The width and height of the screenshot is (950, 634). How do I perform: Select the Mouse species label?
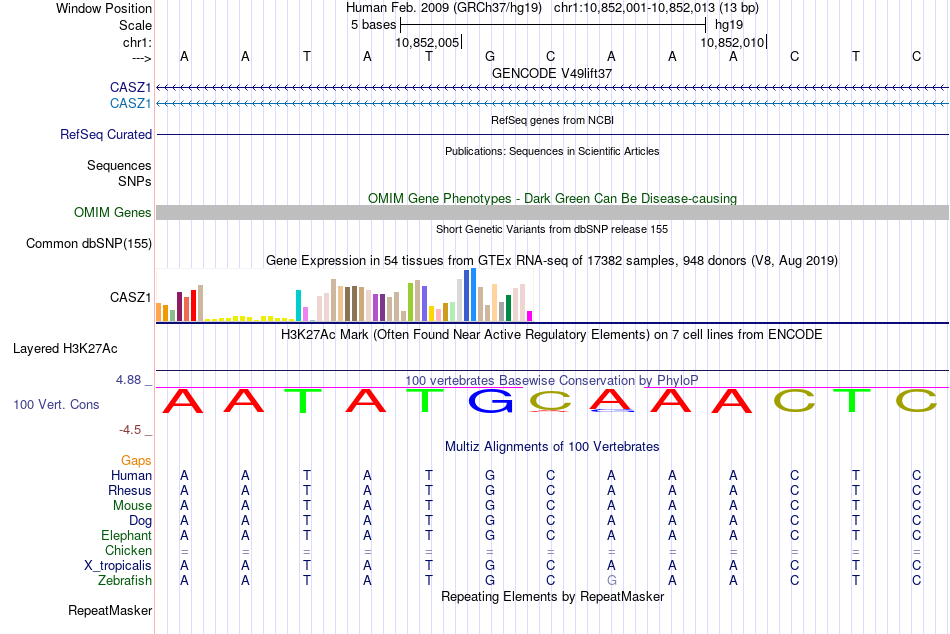[x=132, y=506]
